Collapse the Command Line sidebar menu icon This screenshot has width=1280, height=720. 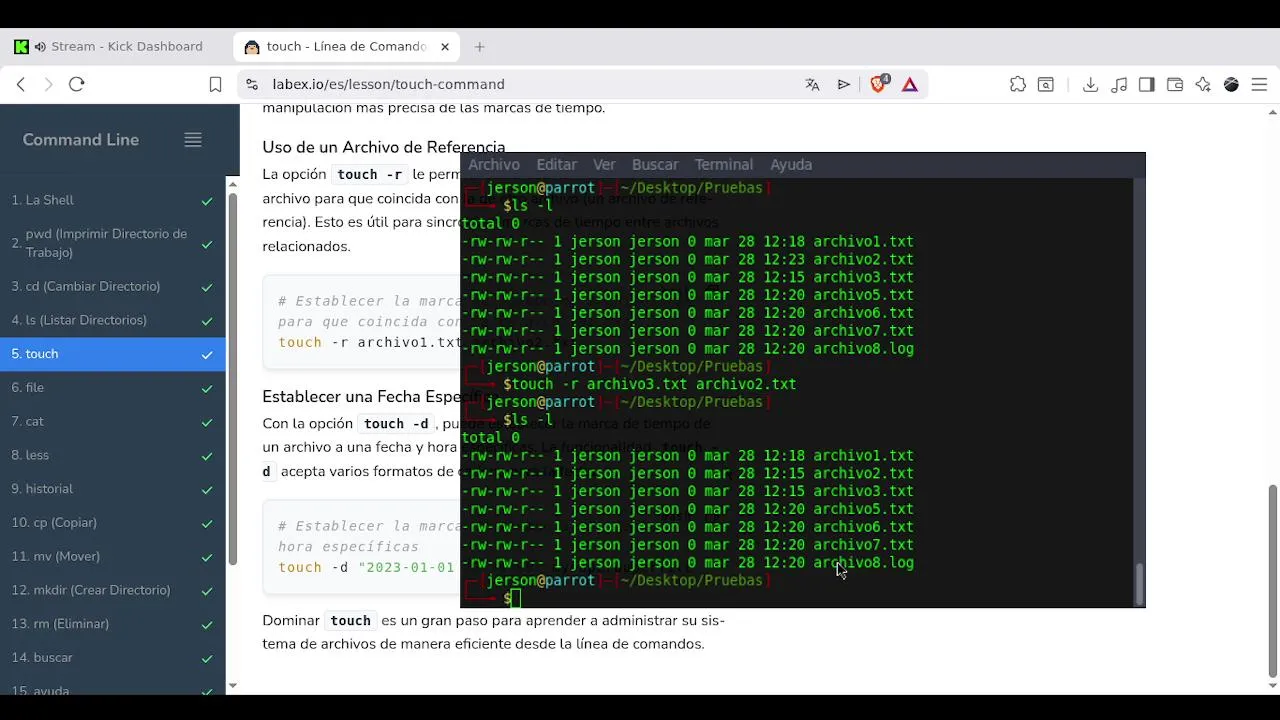pyautogui.click(x=193, y=140)
